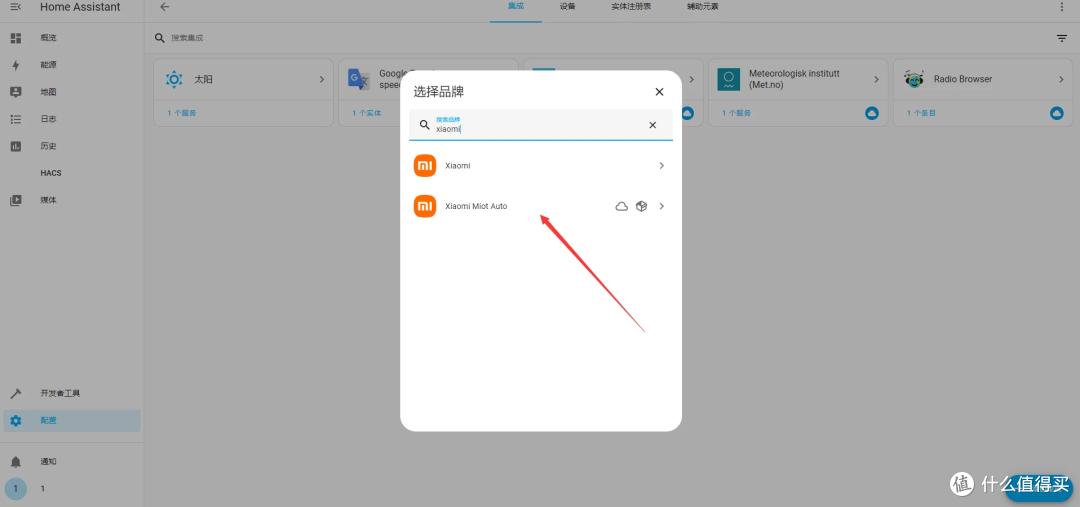Click the brand search field containing xiaomi

click(541, 125)
